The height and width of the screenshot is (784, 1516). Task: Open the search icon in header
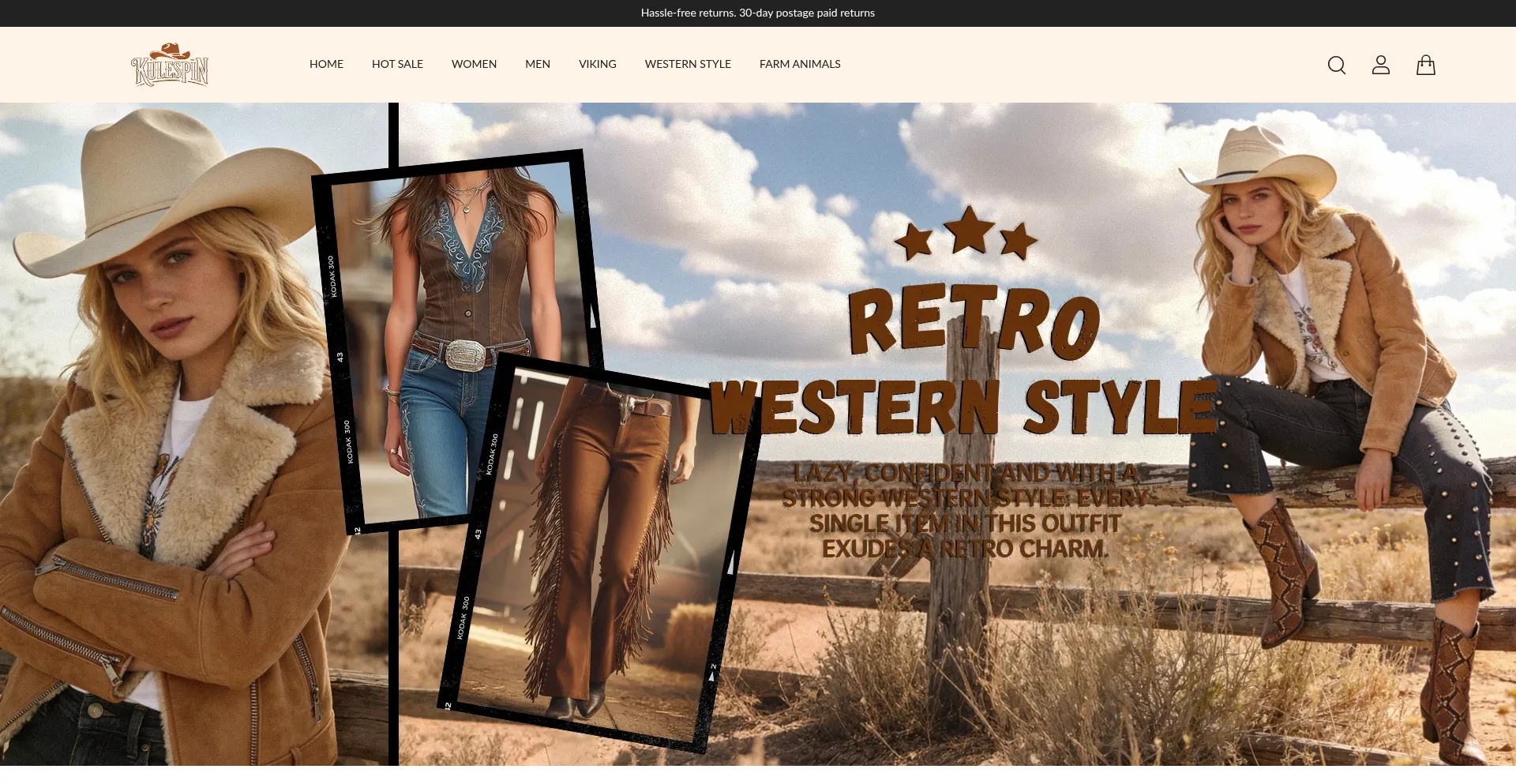pyautogui.click(x=1336, y=65)
